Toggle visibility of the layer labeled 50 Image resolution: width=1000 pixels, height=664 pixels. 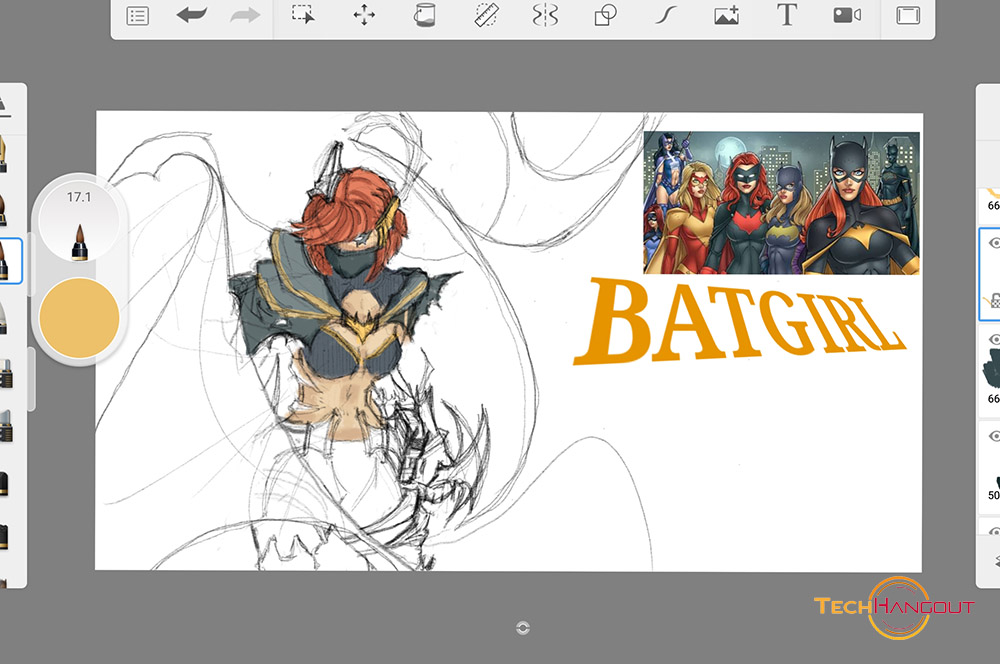click(x=994, y=436)
